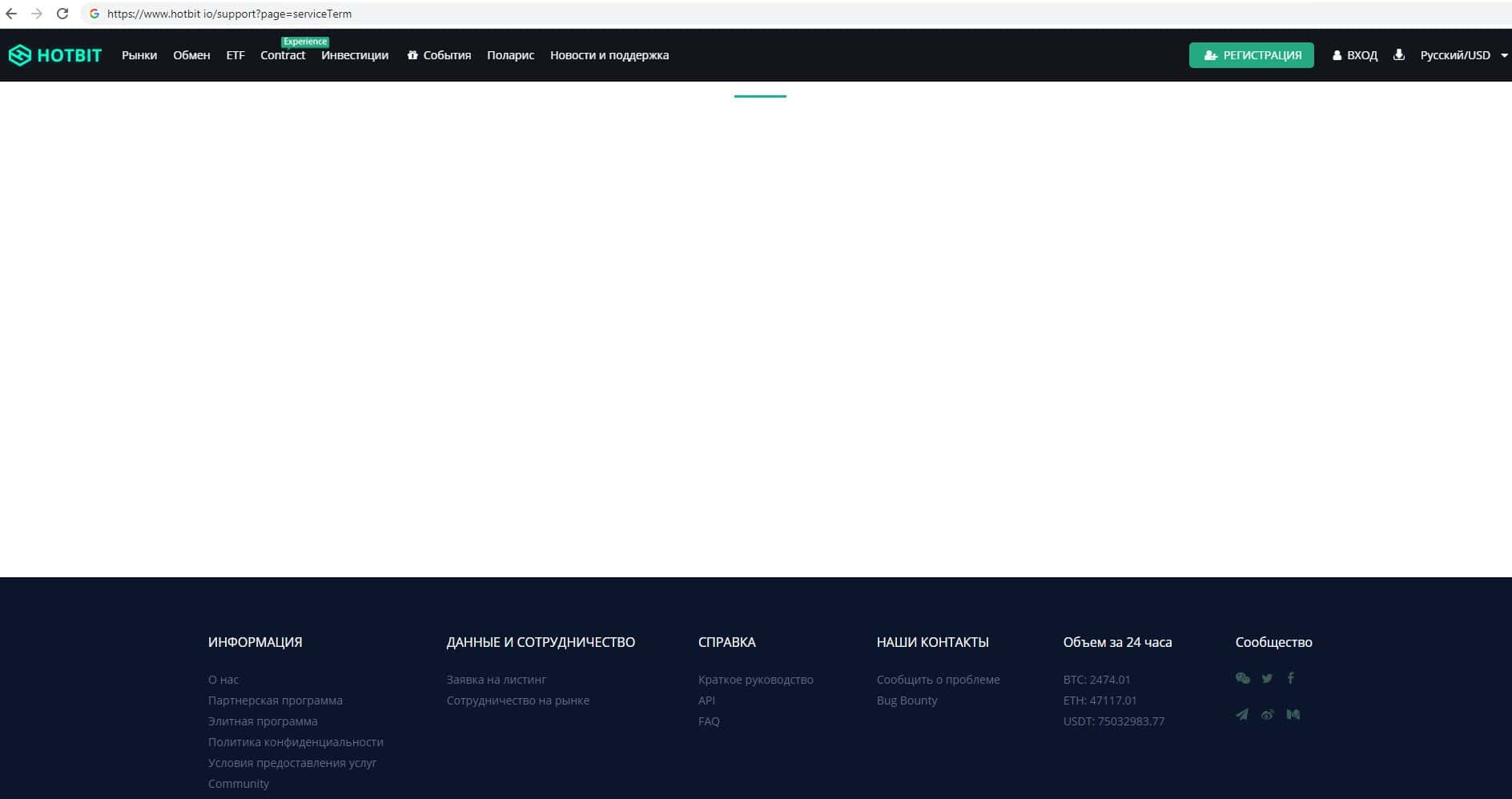Select the ETF menu item
Image resolution: width=1512 pixels, height=799 pixels.
[x=235, y=55]
